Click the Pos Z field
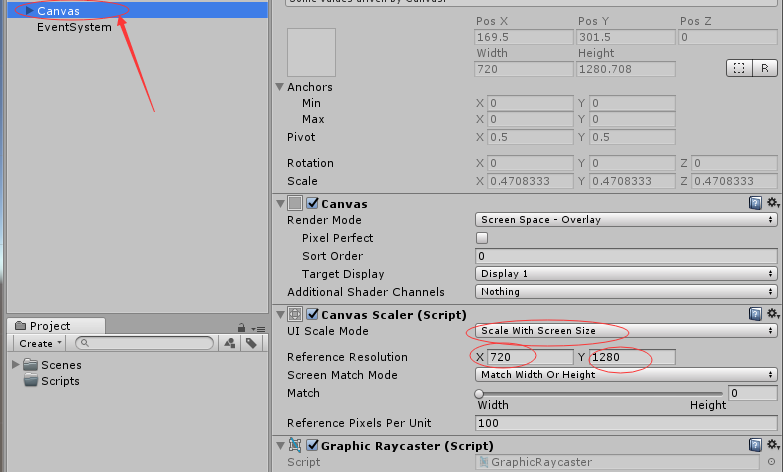 [728, 37]
